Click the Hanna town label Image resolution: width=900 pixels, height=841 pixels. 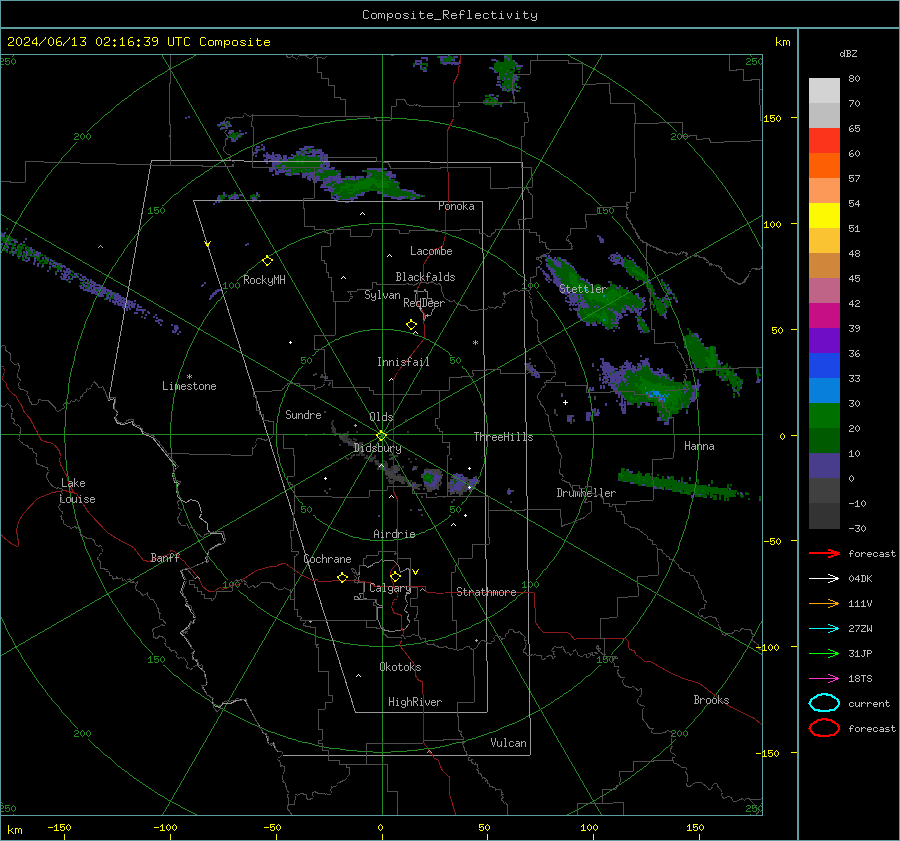click(699, 446)
